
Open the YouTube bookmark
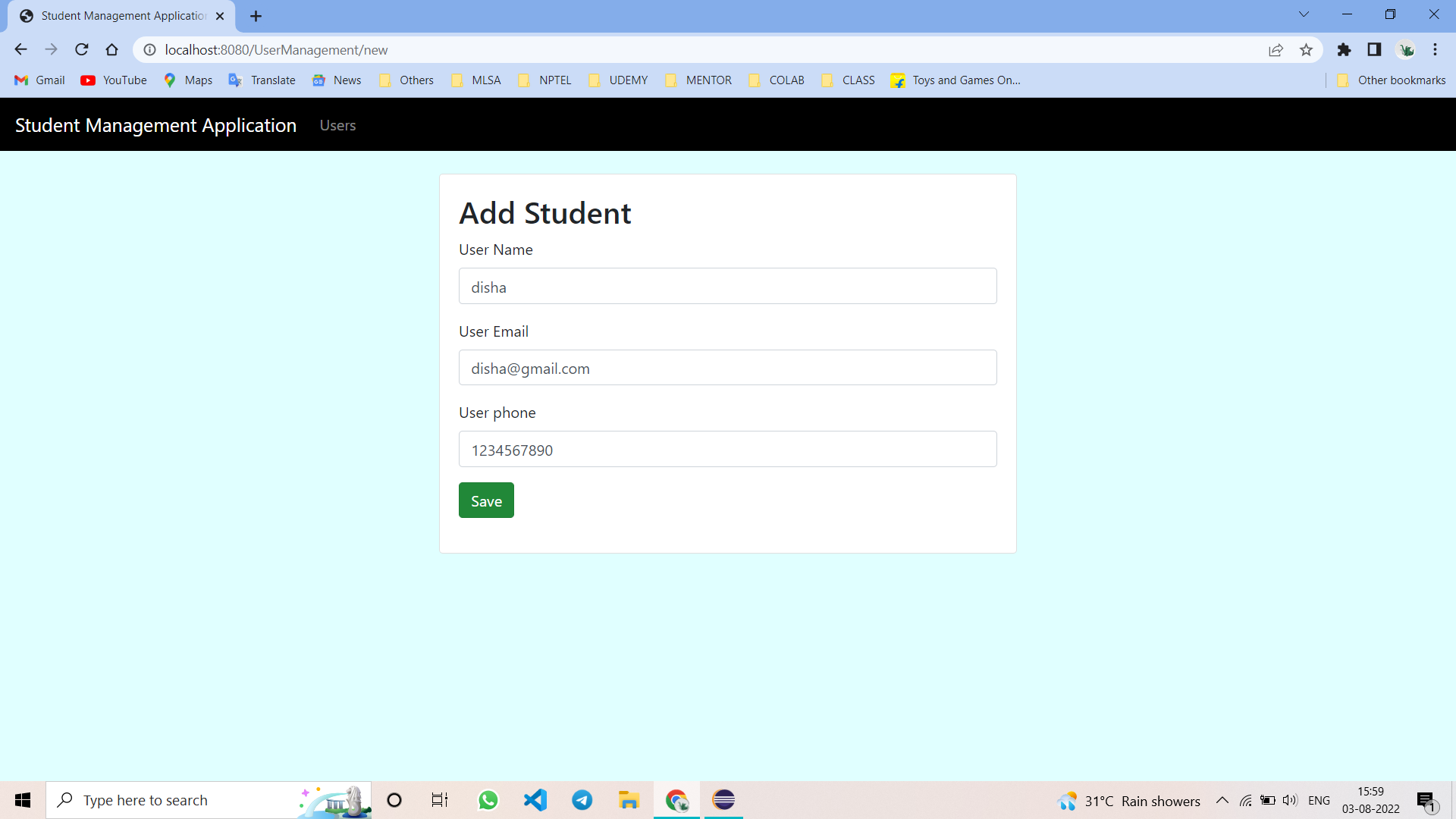(x=112, y=80)
